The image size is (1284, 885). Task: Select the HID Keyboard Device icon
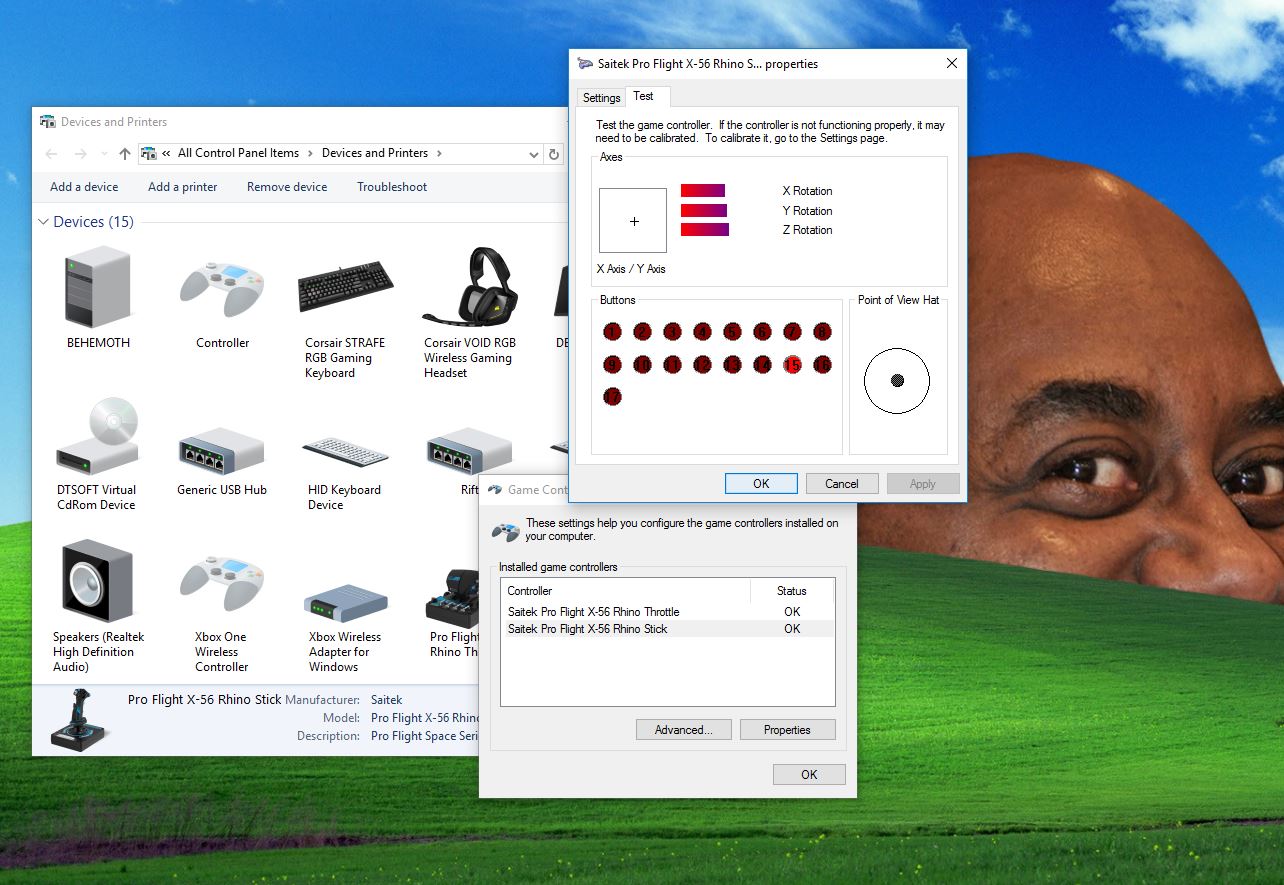coord(345,452)
